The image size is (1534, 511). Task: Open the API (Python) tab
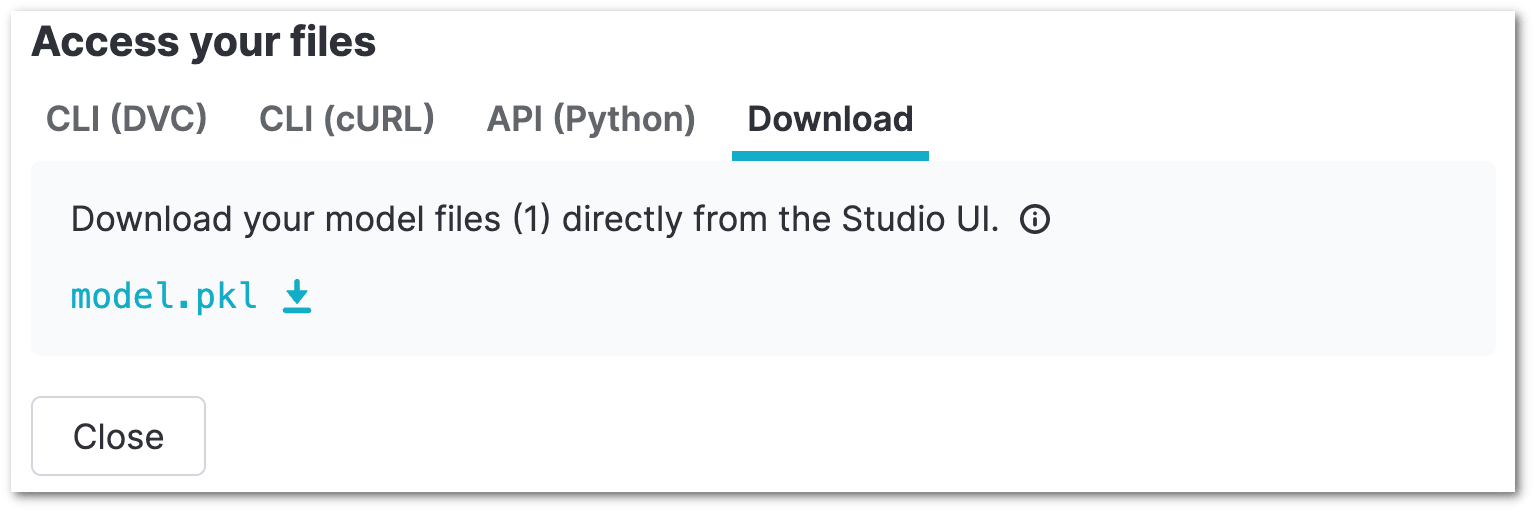coord(591,119)
